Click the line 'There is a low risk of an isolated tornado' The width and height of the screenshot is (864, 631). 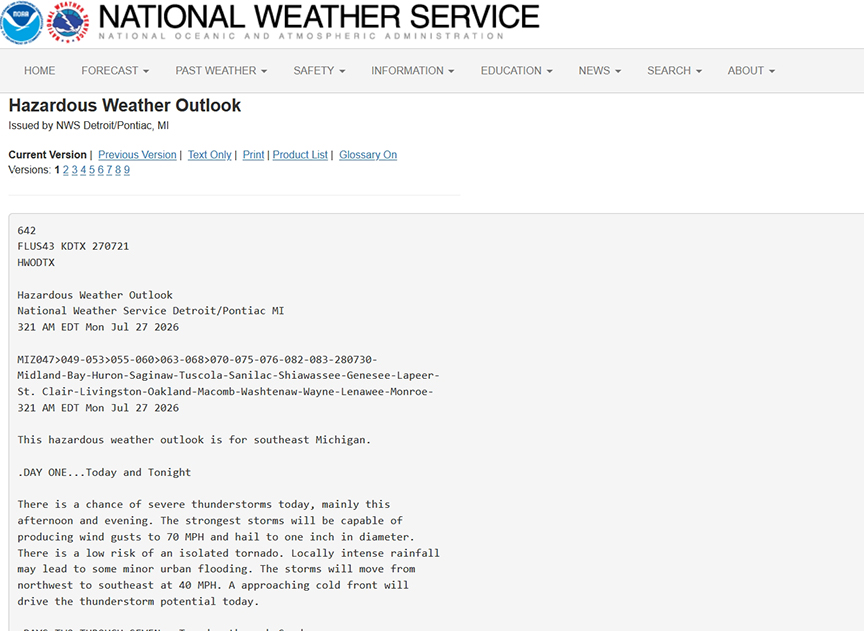point(229,553)
